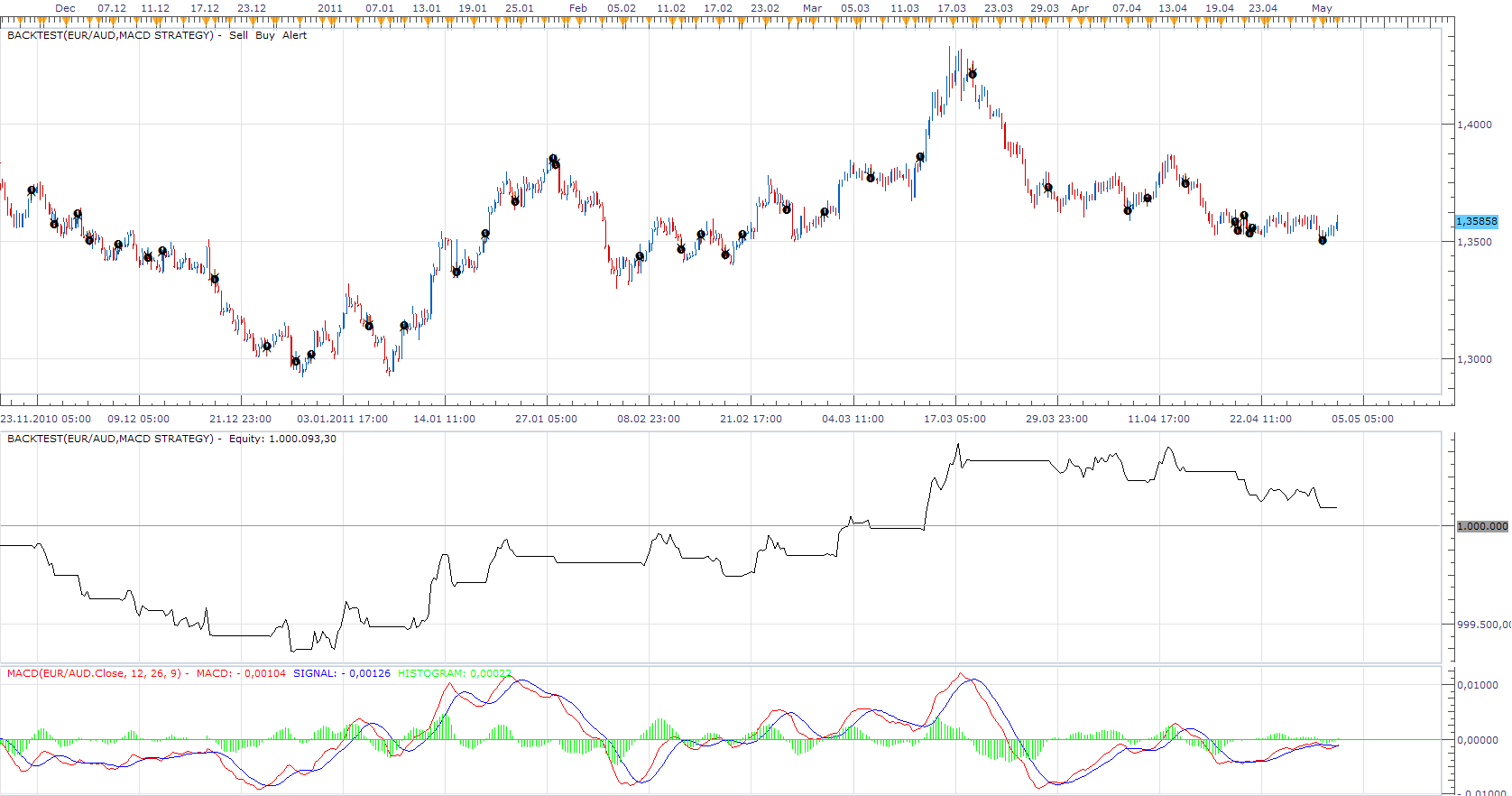The image size is (1512, 796).
Task: Click the 23.11.2010 05:00 time label
Action: [46, 419]
